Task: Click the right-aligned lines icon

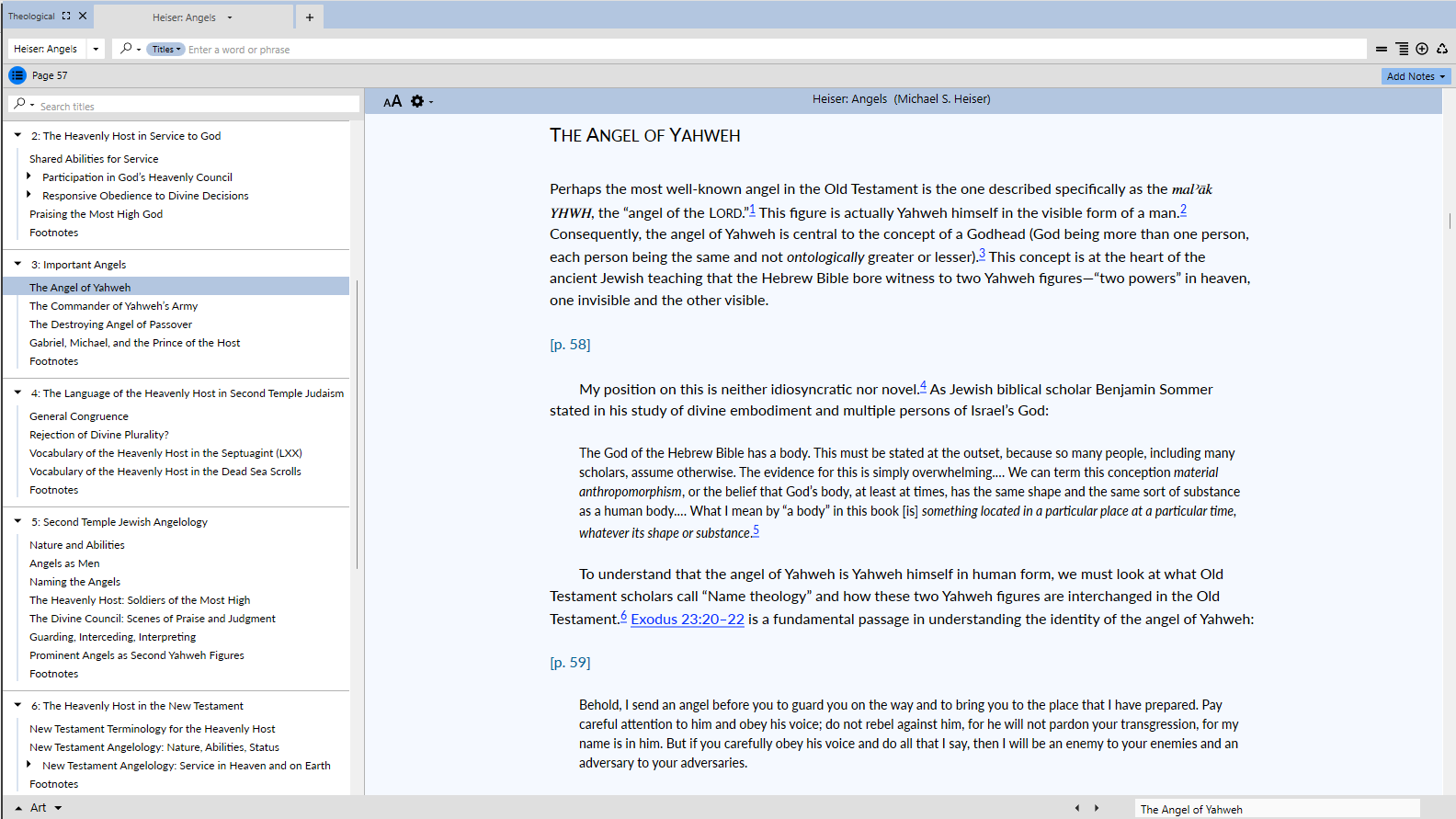Action: (x=1402, y=49)
